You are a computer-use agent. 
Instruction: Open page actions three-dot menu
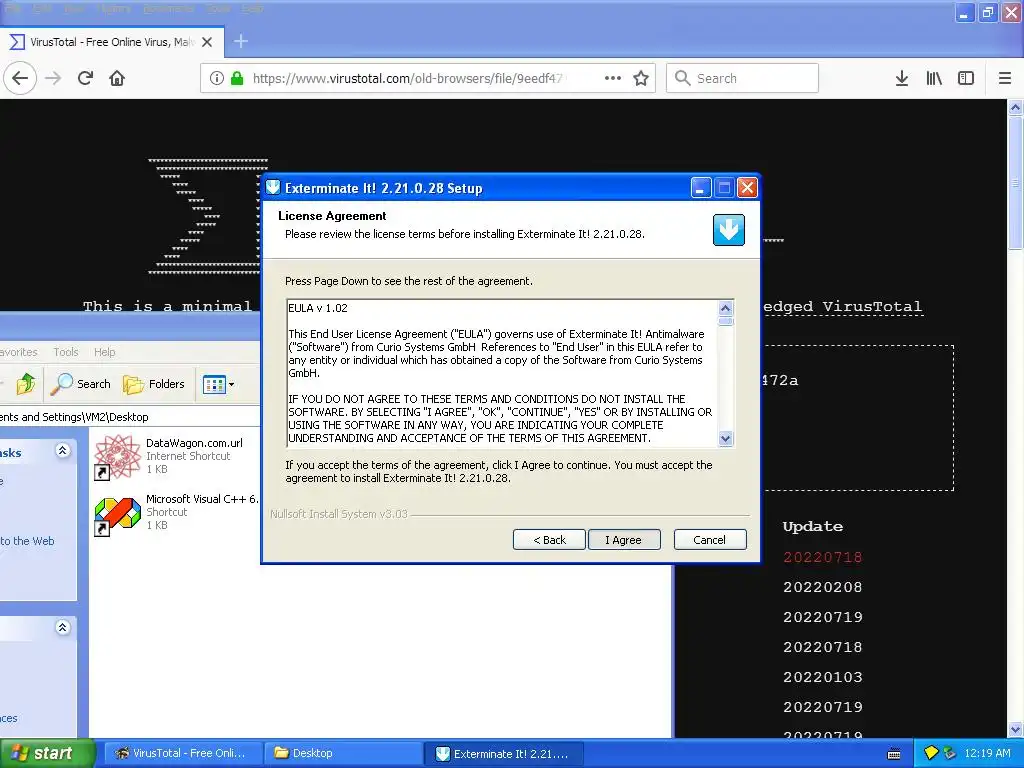click(x=613, y=78)
